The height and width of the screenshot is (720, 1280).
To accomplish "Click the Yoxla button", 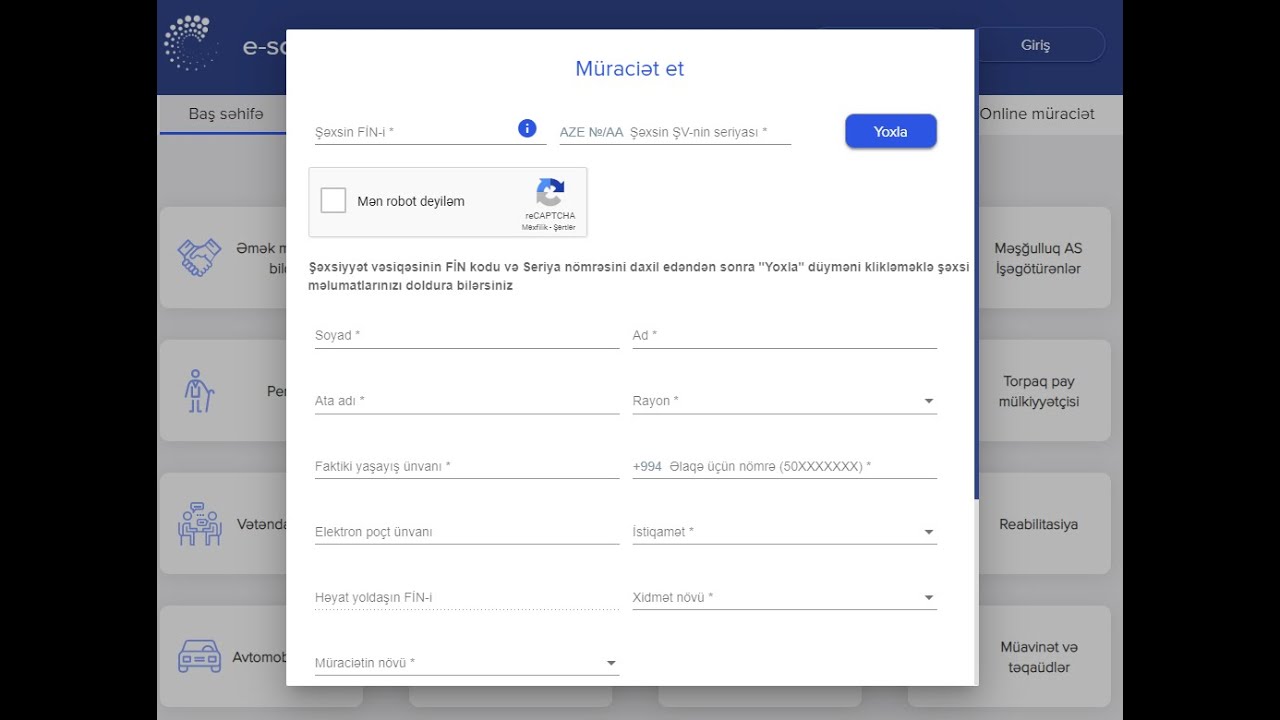I will pos(891,131).
